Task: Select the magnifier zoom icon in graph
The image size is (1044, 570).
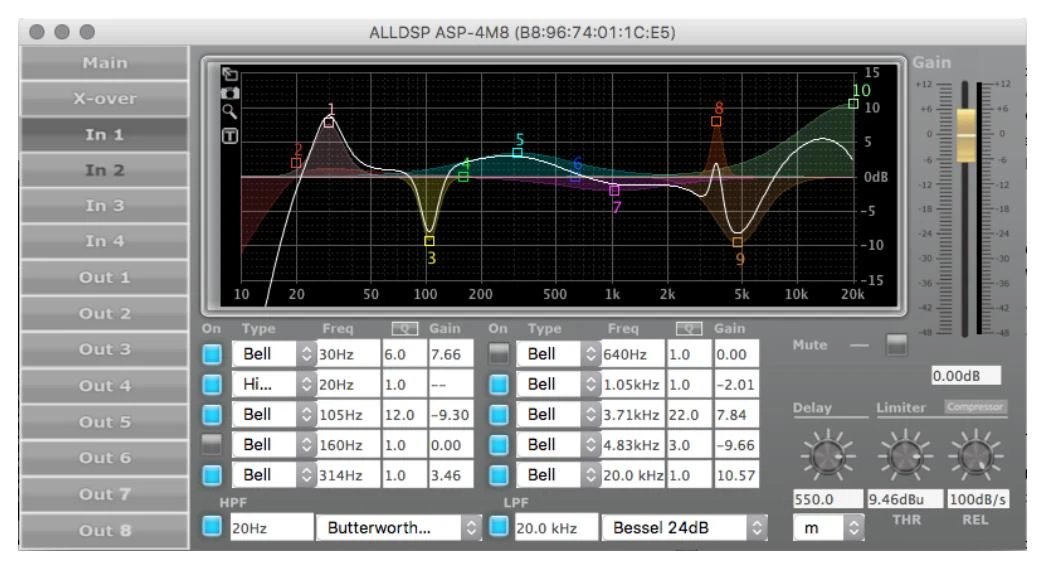Action: pyautogui.click(x=230, y=111)
